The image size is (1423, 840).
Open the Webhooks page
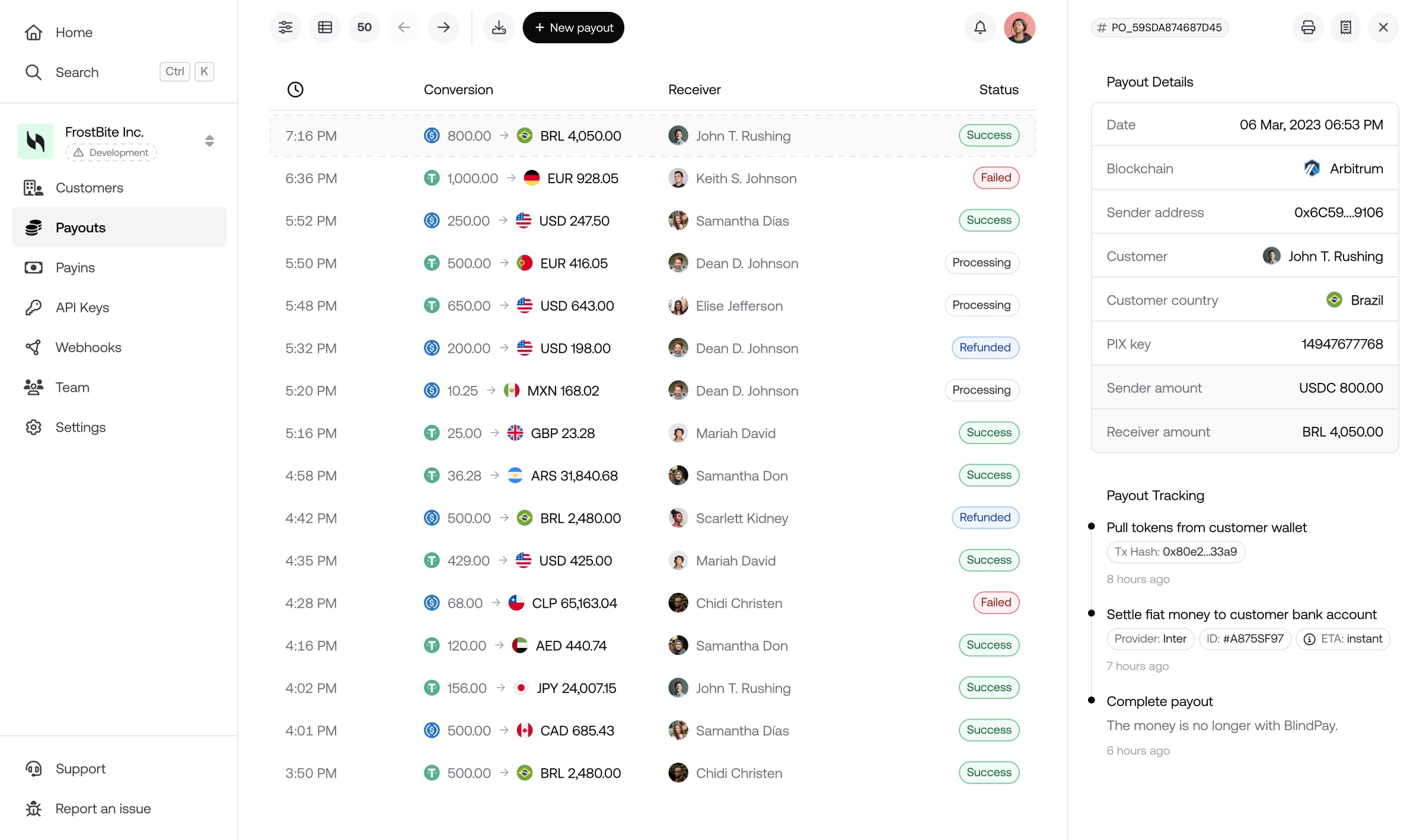(x=119, y=347)
